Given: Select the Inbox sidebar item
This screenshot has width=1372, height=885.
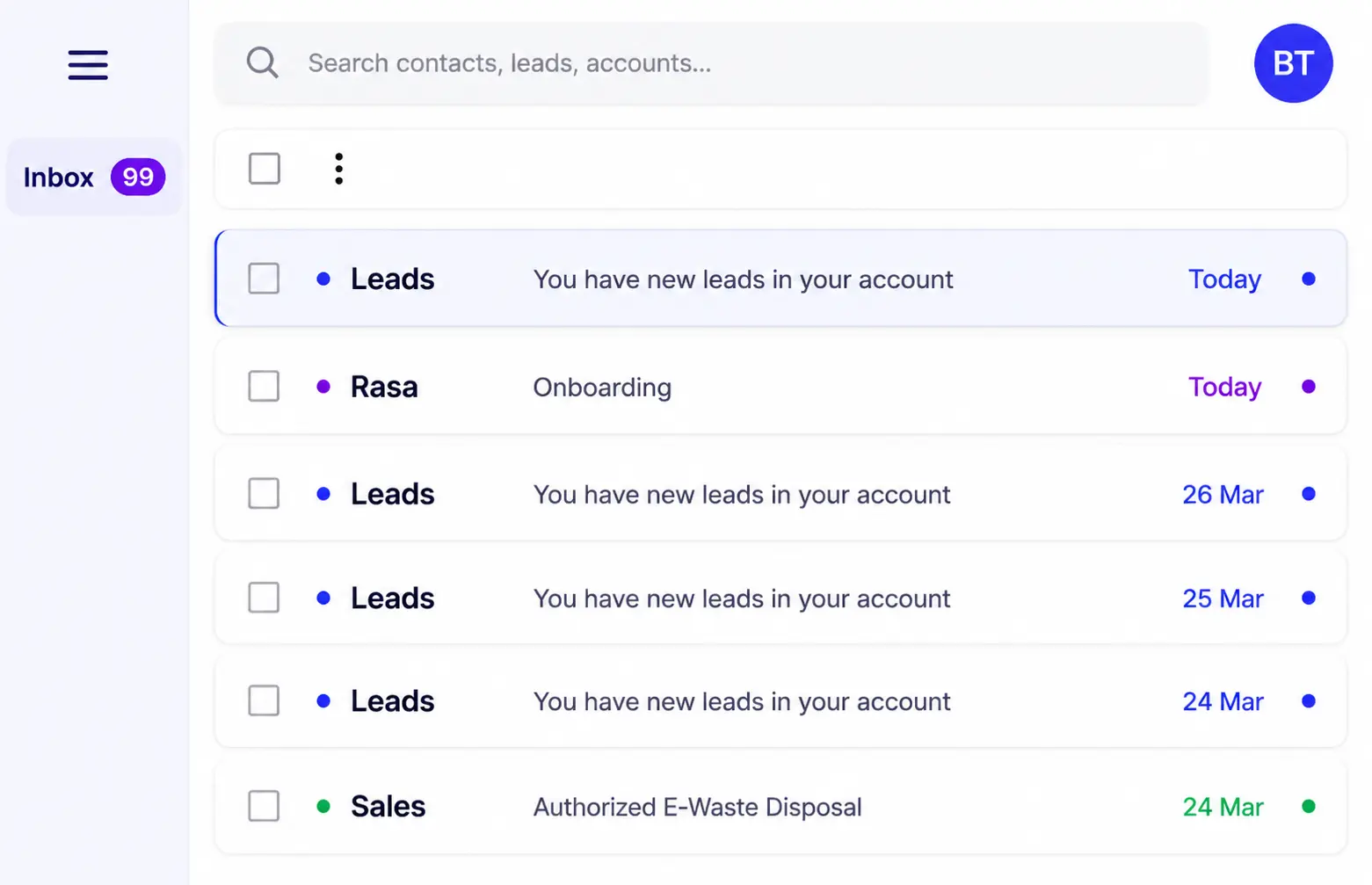Looking at the screenshot, I should (x=94, y=177).
